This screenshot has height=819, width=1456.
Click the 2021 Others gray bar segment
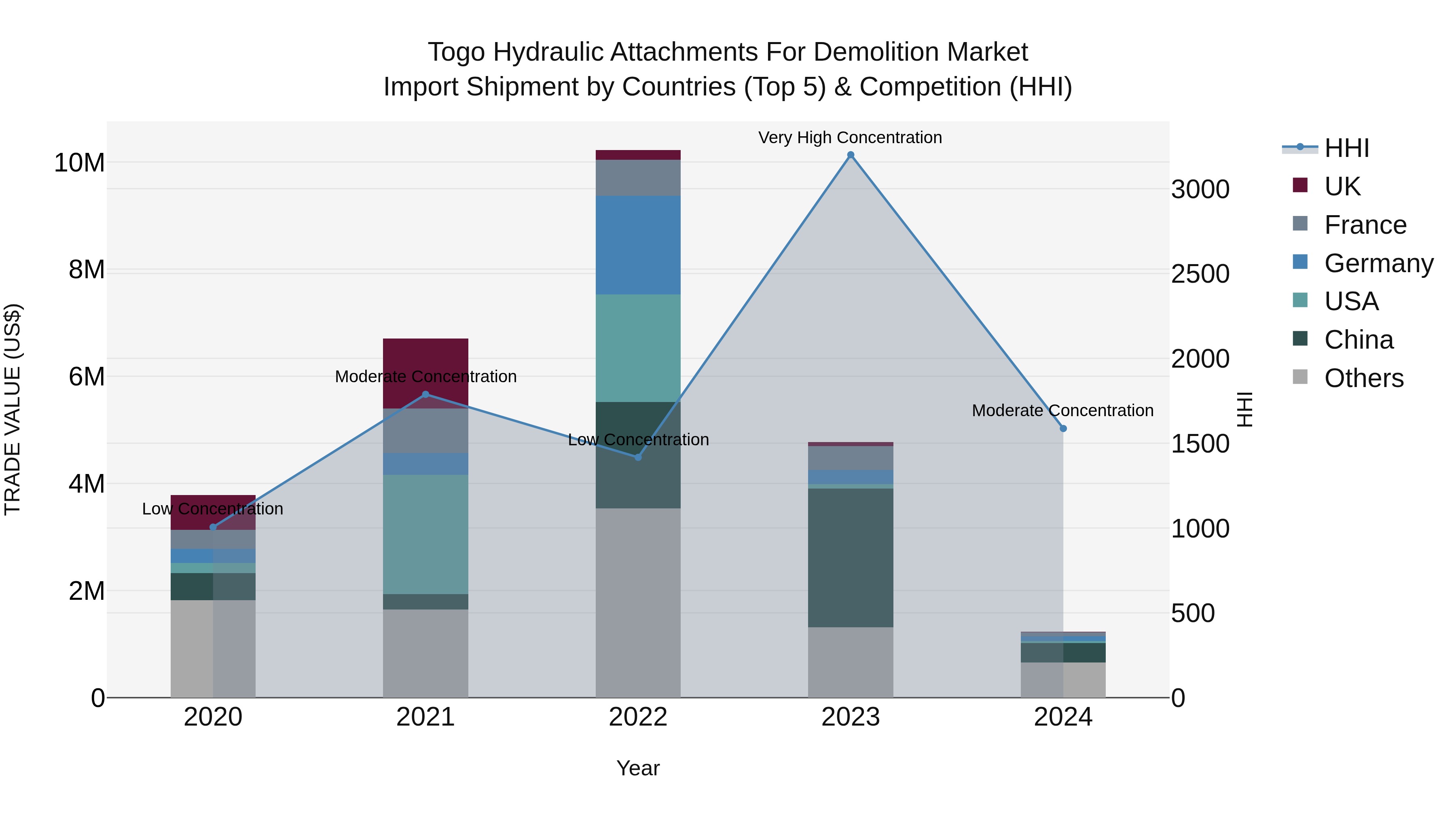point(425,654)
